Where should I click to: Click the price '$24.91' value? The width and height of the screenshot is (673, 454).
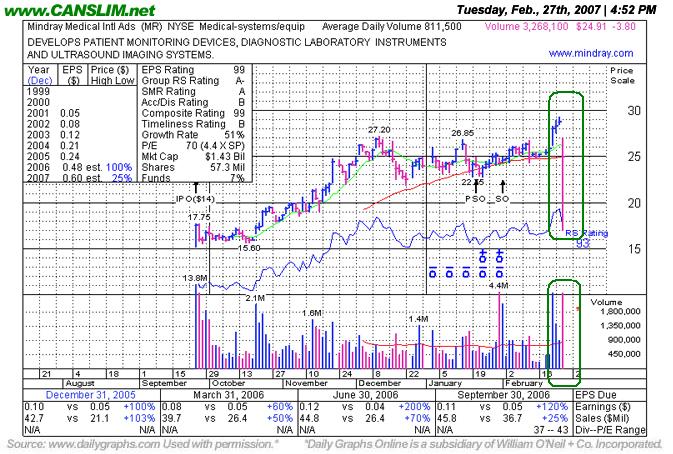coord(591,27)
